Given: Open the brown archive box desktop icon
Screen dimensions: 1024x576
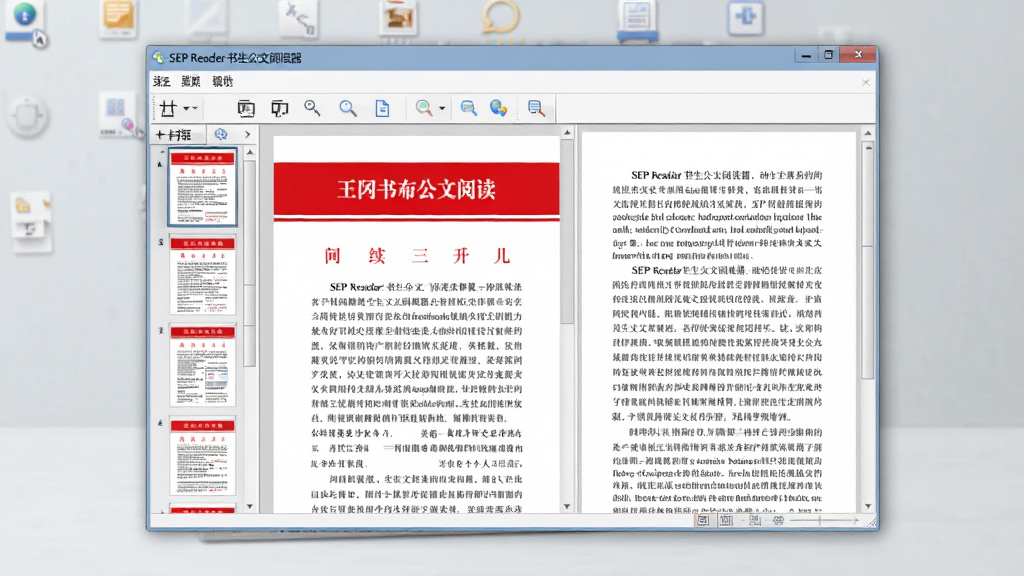Looking at the screenshot, I should click(x=398, y=17).
